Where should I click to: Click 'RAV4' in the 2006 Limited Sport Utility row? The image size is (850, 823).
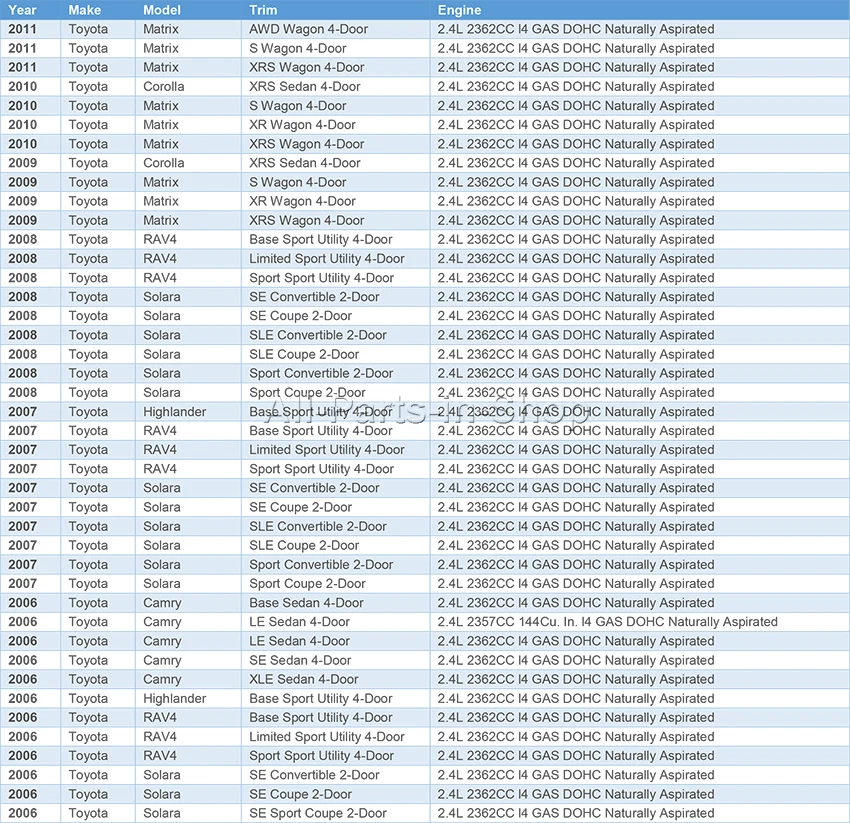[160, 737]
